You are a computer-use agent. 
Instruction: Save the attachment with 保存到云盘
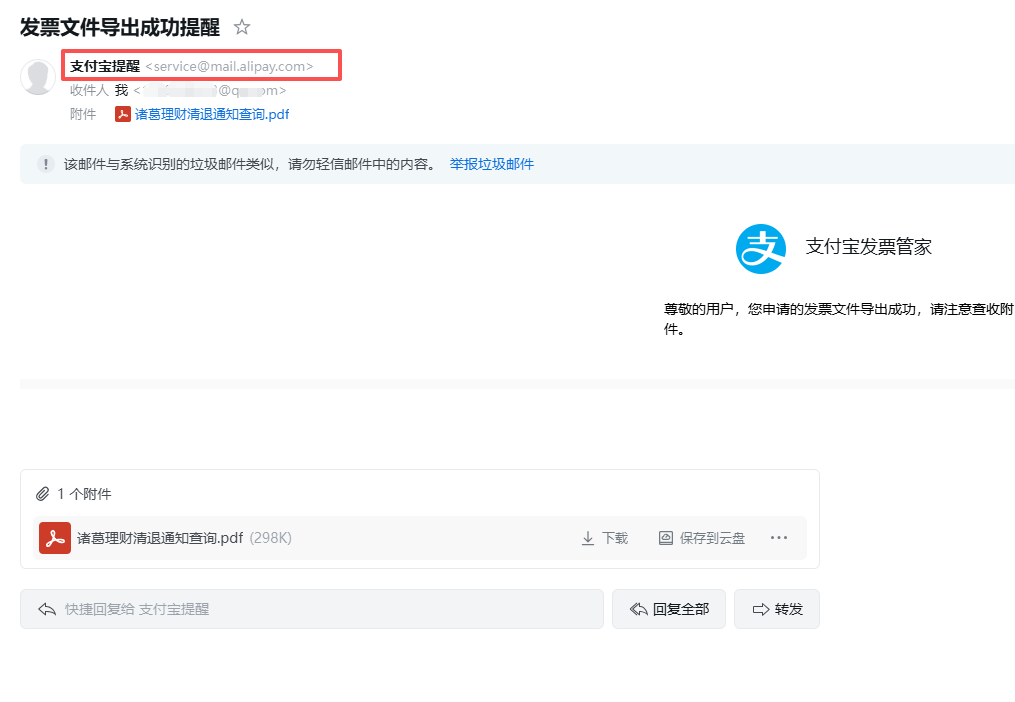pyautogui.click(x=702, y=538)
